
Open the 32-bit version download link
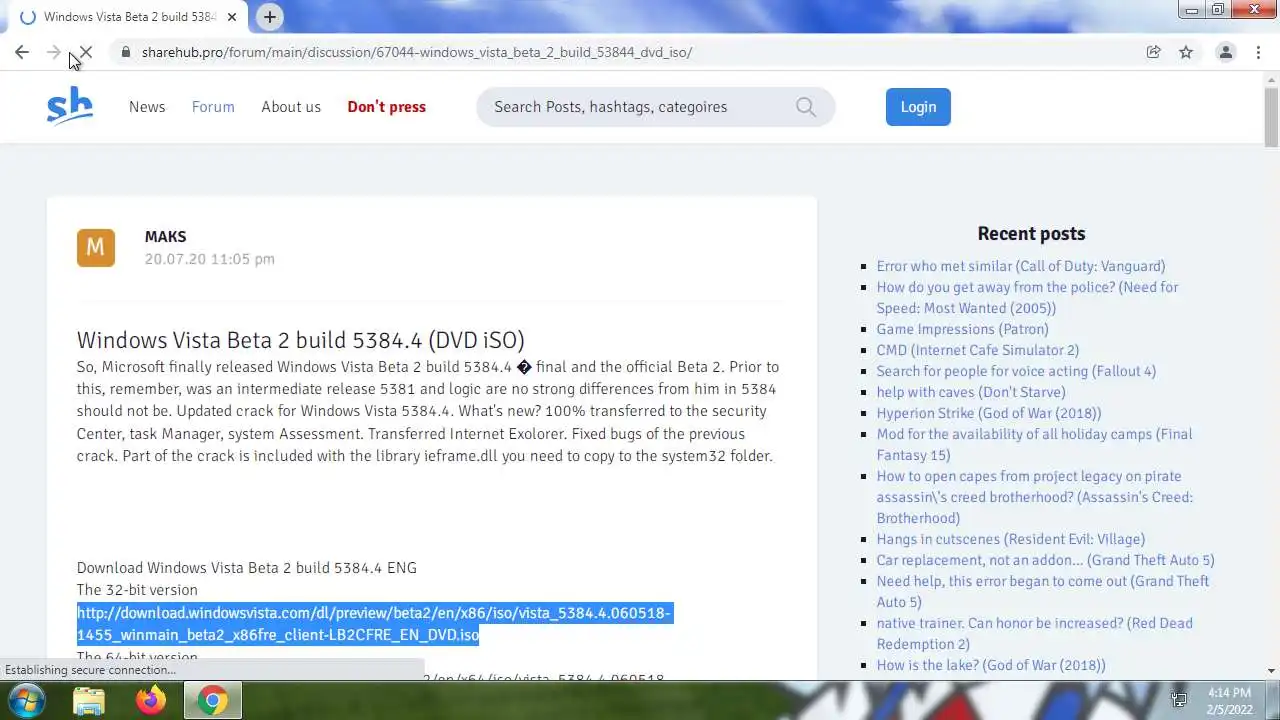[374, 624]
